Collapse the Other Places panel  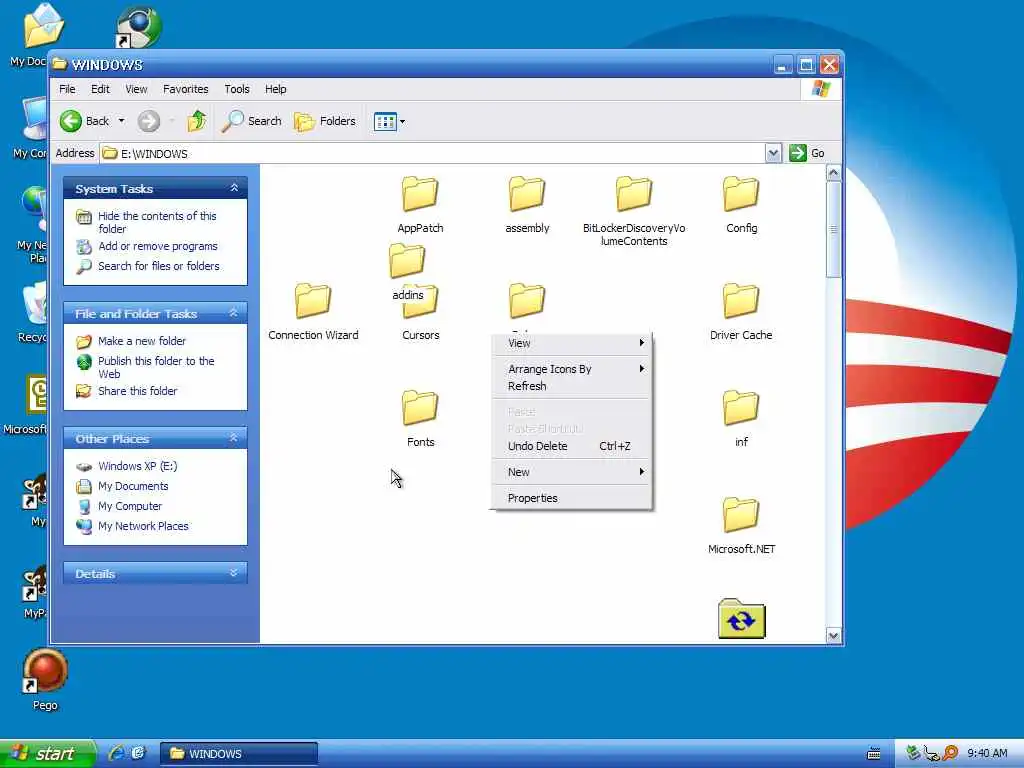234,438
